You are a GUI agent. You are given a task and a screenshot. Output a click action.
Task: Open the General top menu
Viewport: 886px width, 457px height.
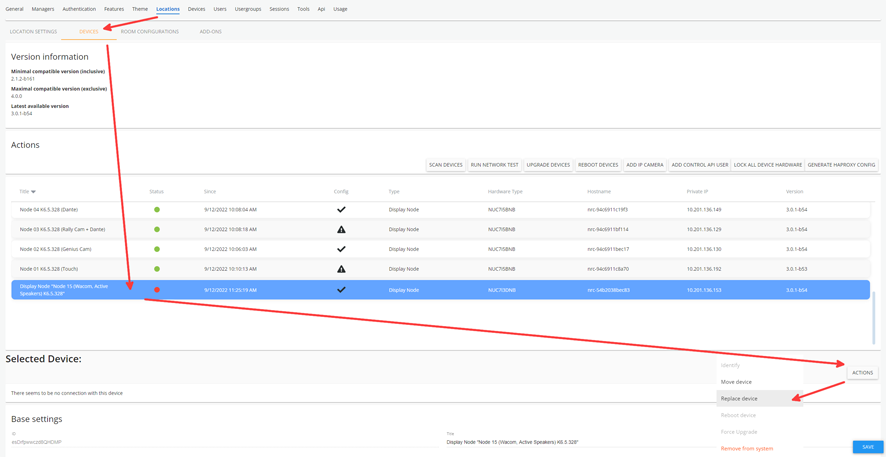pos(14,9)
